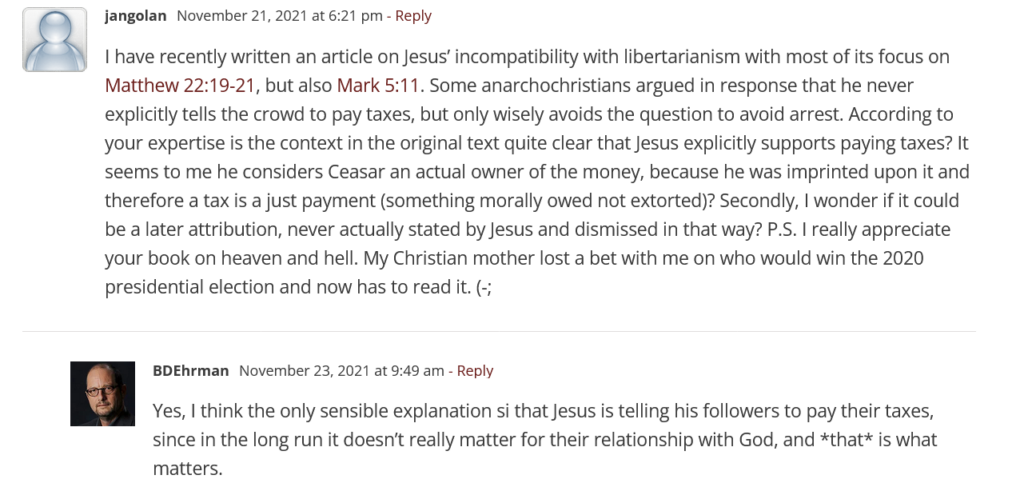This screenshot has width=1024, height=499.
Task: Click inside BDEhrman's reply text
Action: pyautogui.click(x=545, y=440)
